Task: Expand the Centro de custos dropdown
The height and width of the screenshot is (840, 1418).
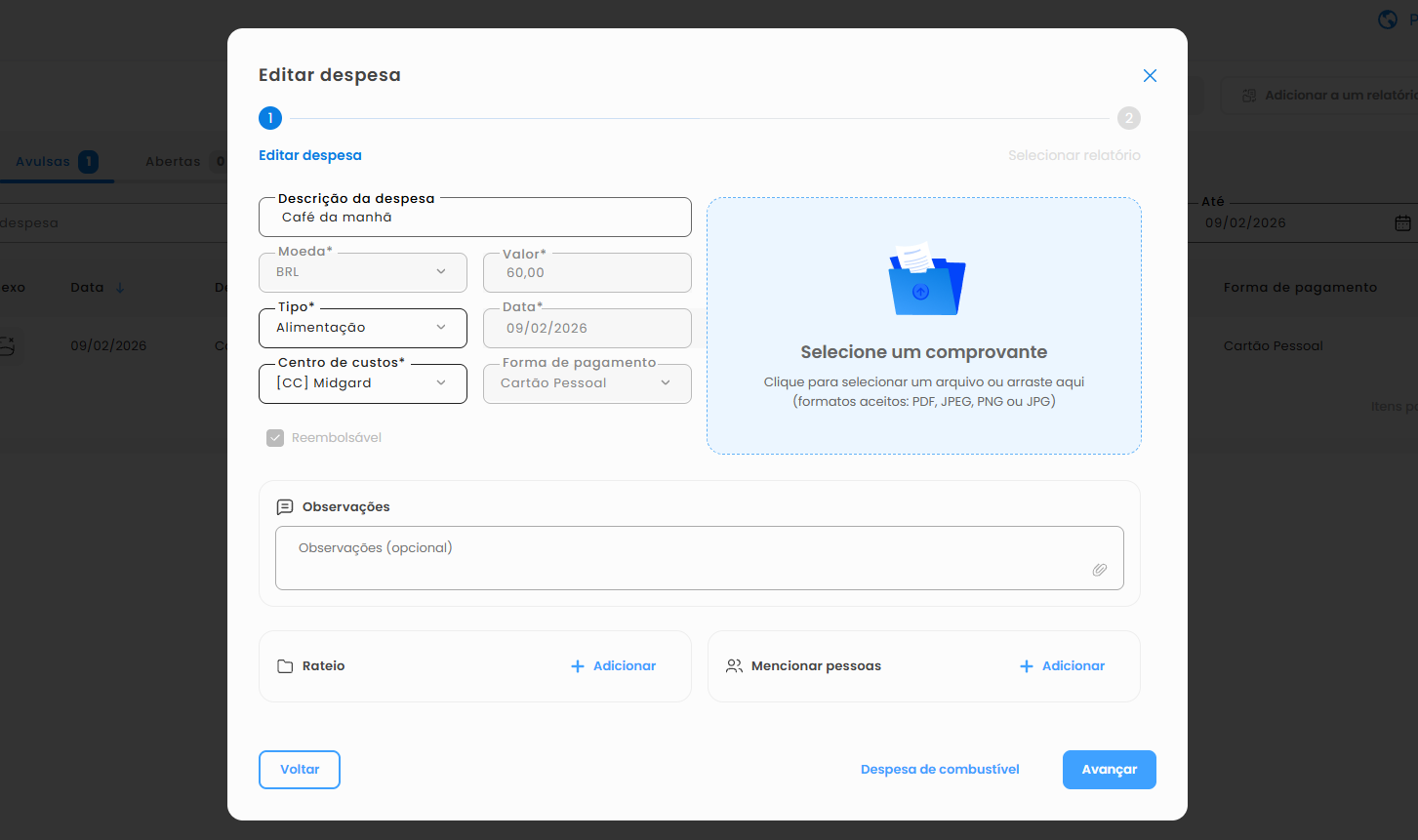Action: (x=362, y=383)
